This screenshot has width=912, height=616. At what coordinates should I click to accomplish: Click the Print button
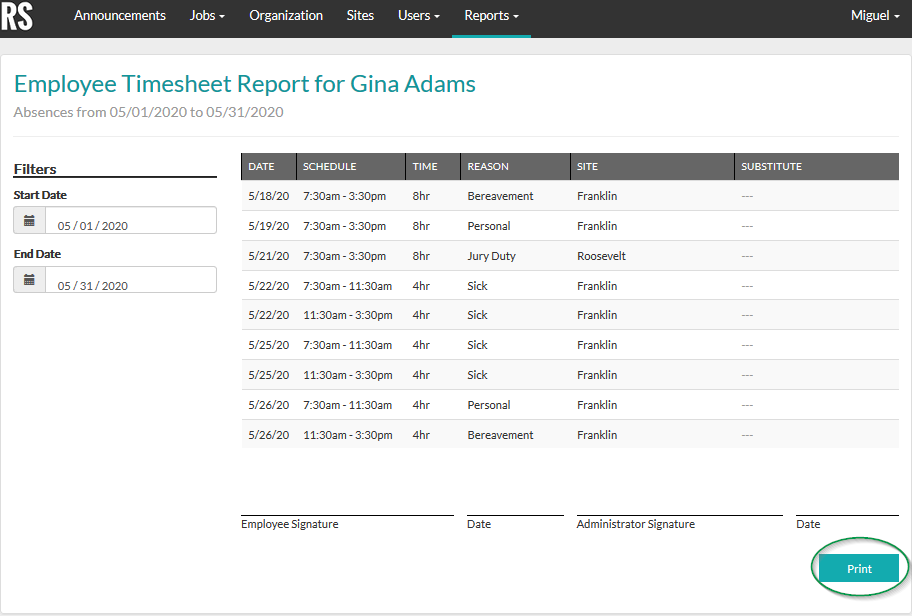tap(858, 567)
